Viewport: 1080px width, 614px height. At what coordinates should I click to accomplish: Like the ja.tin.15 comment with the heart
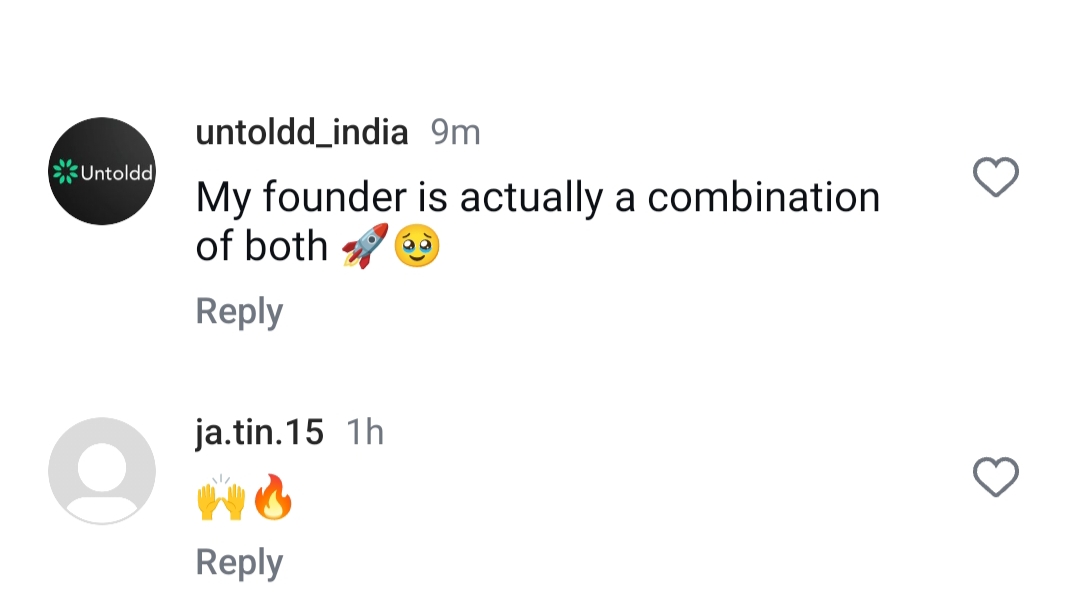[995, 477]
